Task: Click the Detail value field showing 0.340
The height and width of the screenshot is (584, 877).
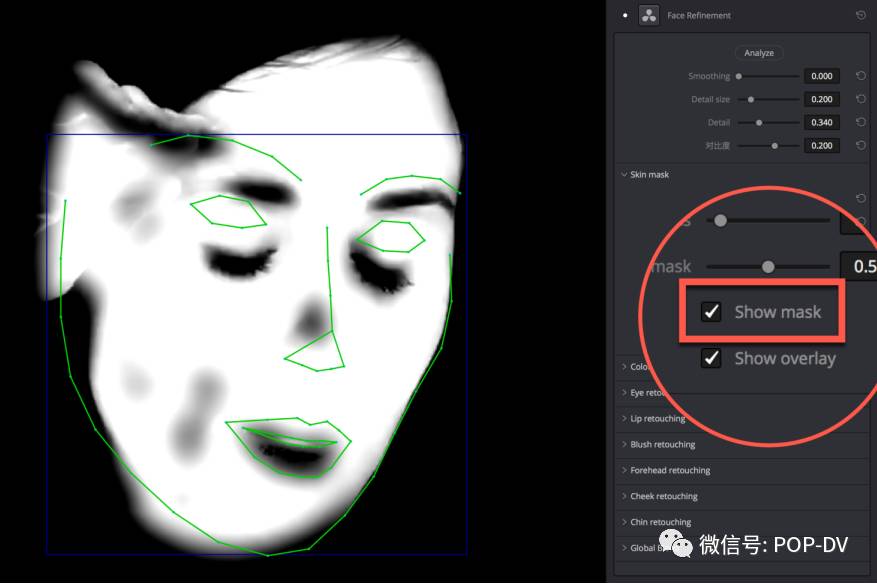Action: tap(822, 122)
